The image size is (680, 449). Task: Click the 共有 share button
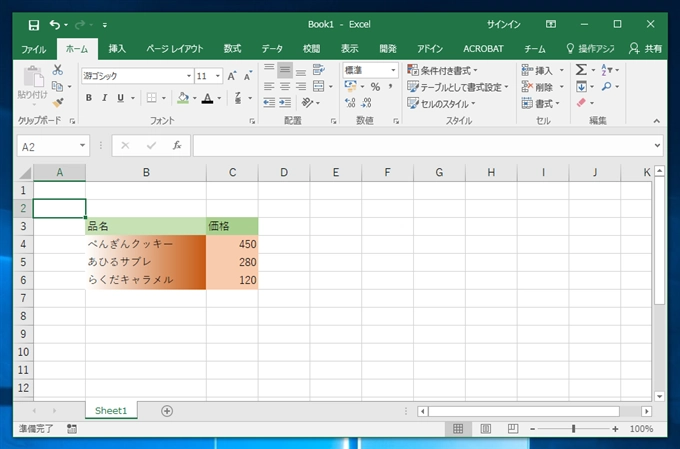pyautogui.click(x=646, y=49)
